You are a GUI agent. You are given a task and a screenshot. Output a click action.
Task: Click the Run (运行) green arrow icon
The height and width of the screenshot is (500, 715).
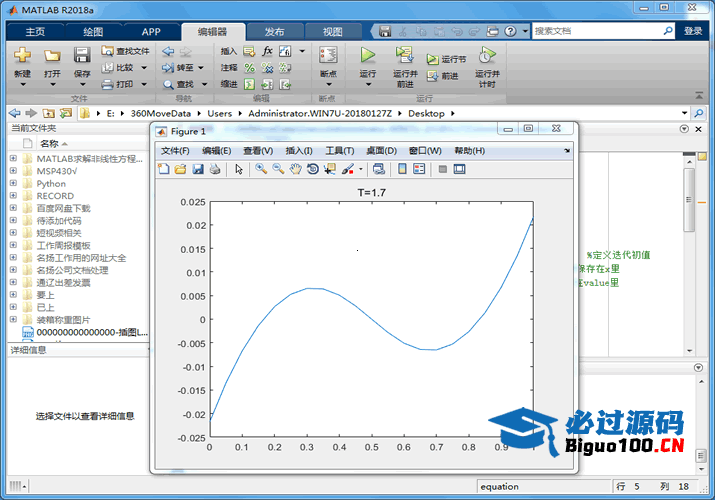(x=367, y=55)
